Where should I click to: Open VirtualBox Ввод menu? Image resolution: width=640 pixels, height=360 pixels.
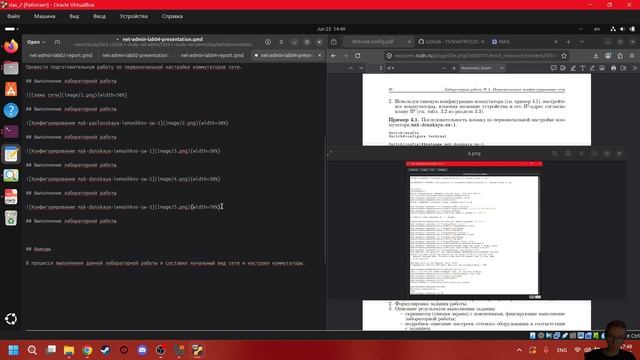tap(99, 16)
